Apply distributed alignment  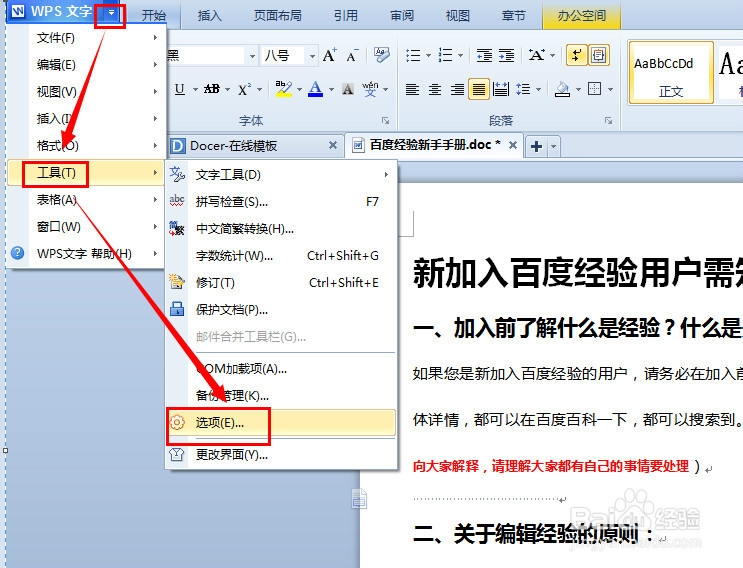501,89
